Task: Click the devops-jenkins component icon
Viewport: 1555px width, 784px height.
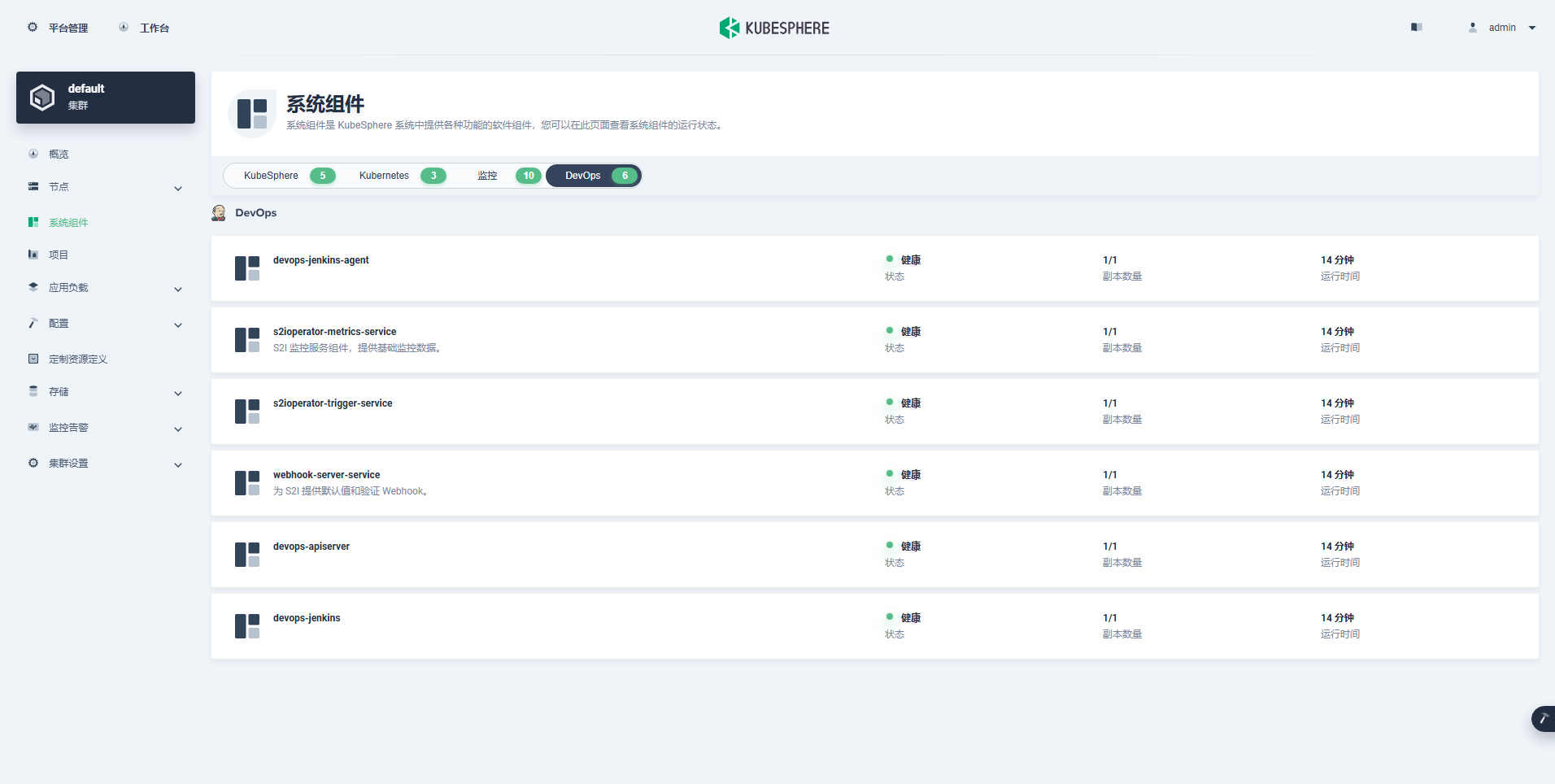Action: coord(247,626)
